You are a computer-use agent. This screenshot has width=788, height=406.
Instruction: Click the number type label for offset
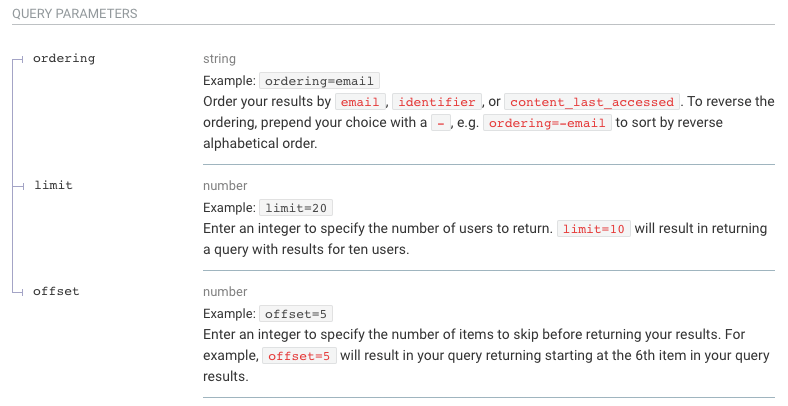tap(225, 291)
